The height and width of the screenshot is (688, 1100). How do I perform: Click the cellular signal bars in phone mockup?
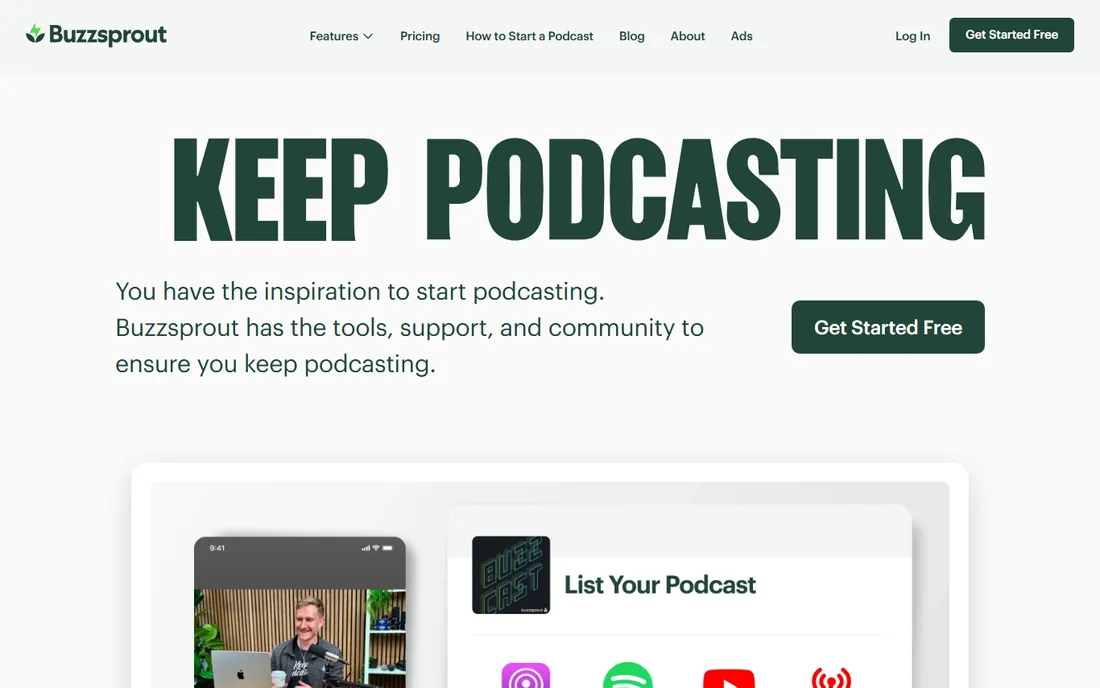tap(365, 548)
